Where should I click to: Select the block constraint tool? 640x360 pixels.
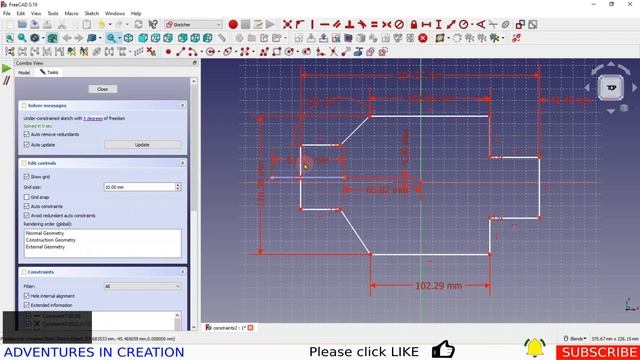point(399,24)
